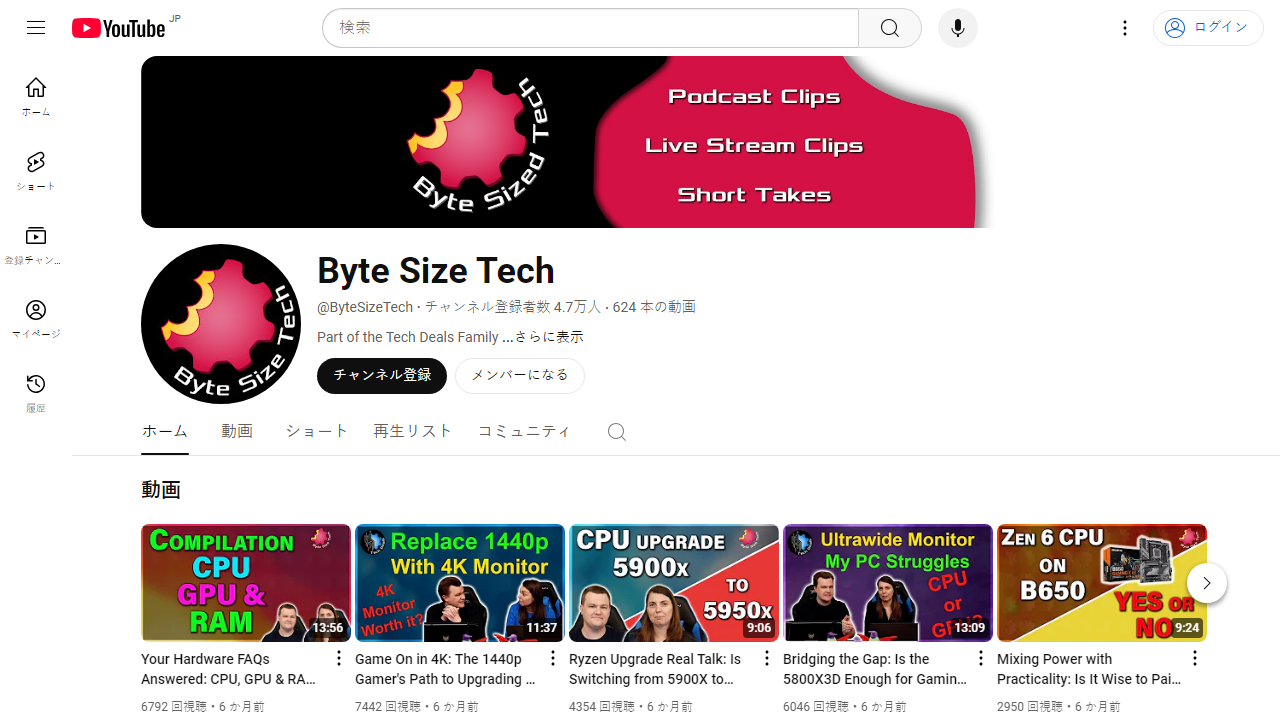1280x720 pixels.
Task: Switch to the 再生リスト tab
Action: click(413, 431)
